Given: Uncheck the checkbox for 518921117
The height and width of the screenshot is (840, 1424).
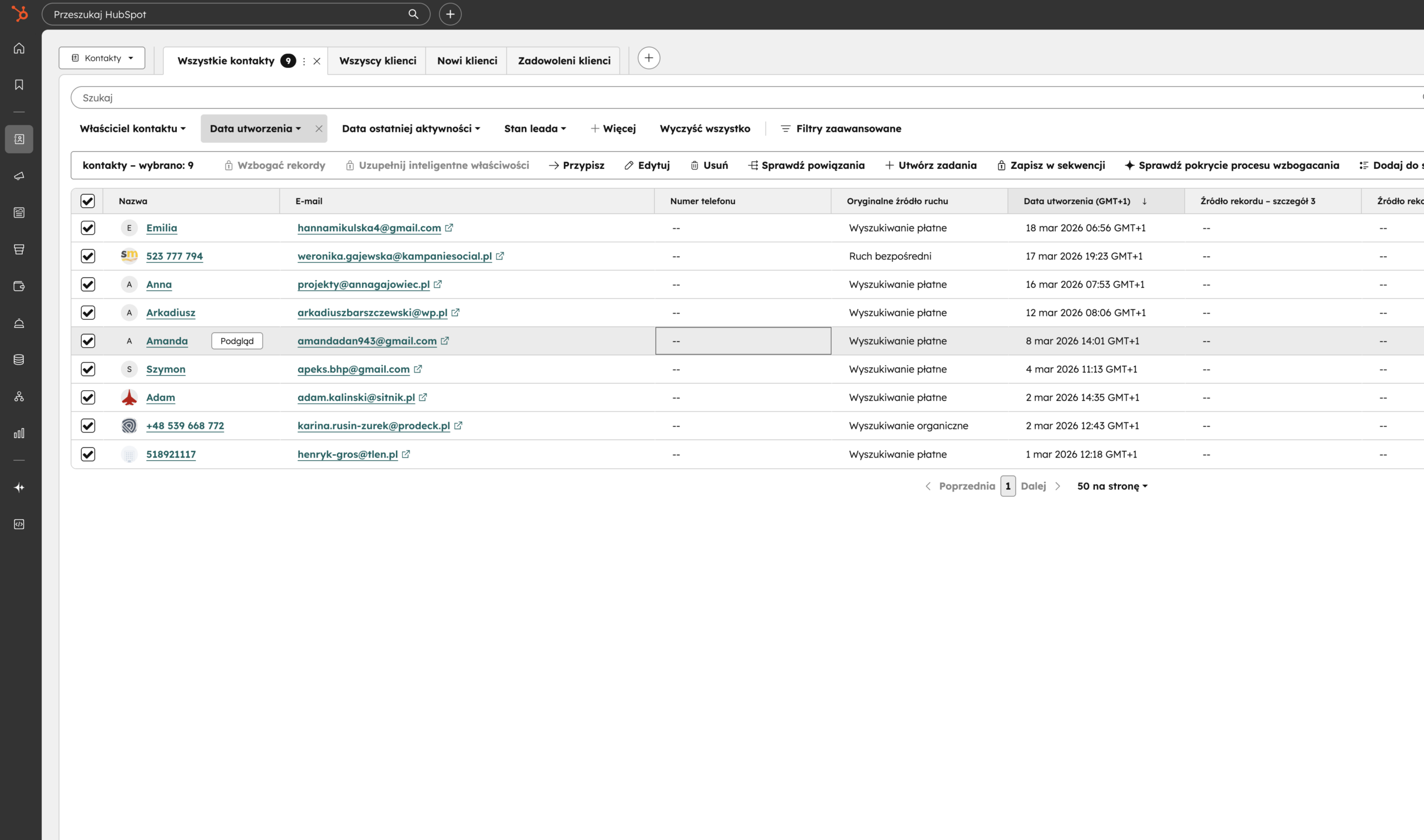Looking at the screenshot, I should pyautogui.click(x=88, y=454).
